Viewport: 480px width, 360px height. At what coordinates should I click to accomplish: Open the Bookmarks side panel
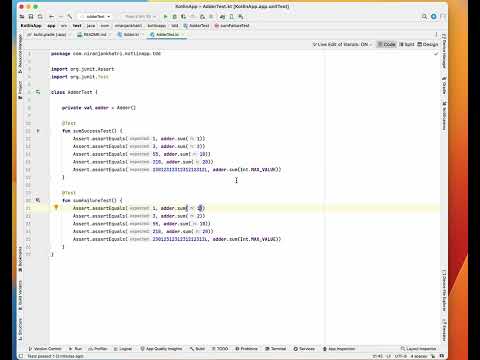click(x=20, y=259)
